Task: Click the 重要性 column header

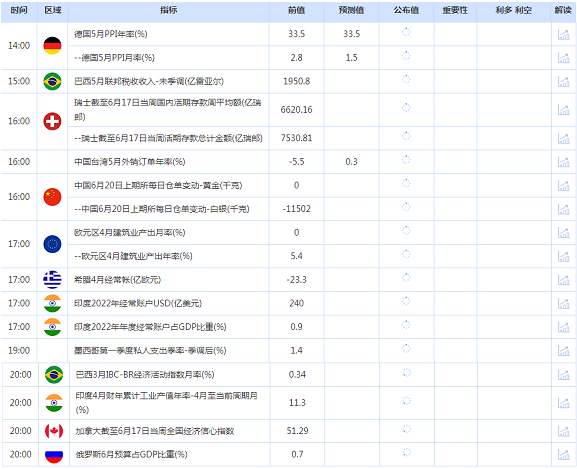Action: click(455, 10)
